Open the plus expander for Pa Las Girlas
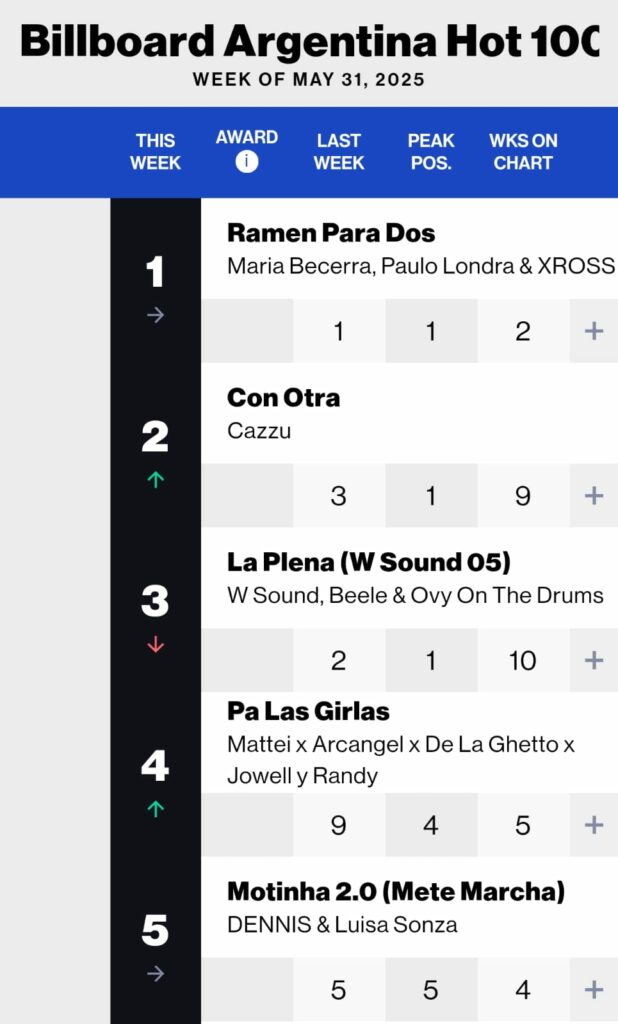Viewport: 618px width, 1024px height. [594, 825]
